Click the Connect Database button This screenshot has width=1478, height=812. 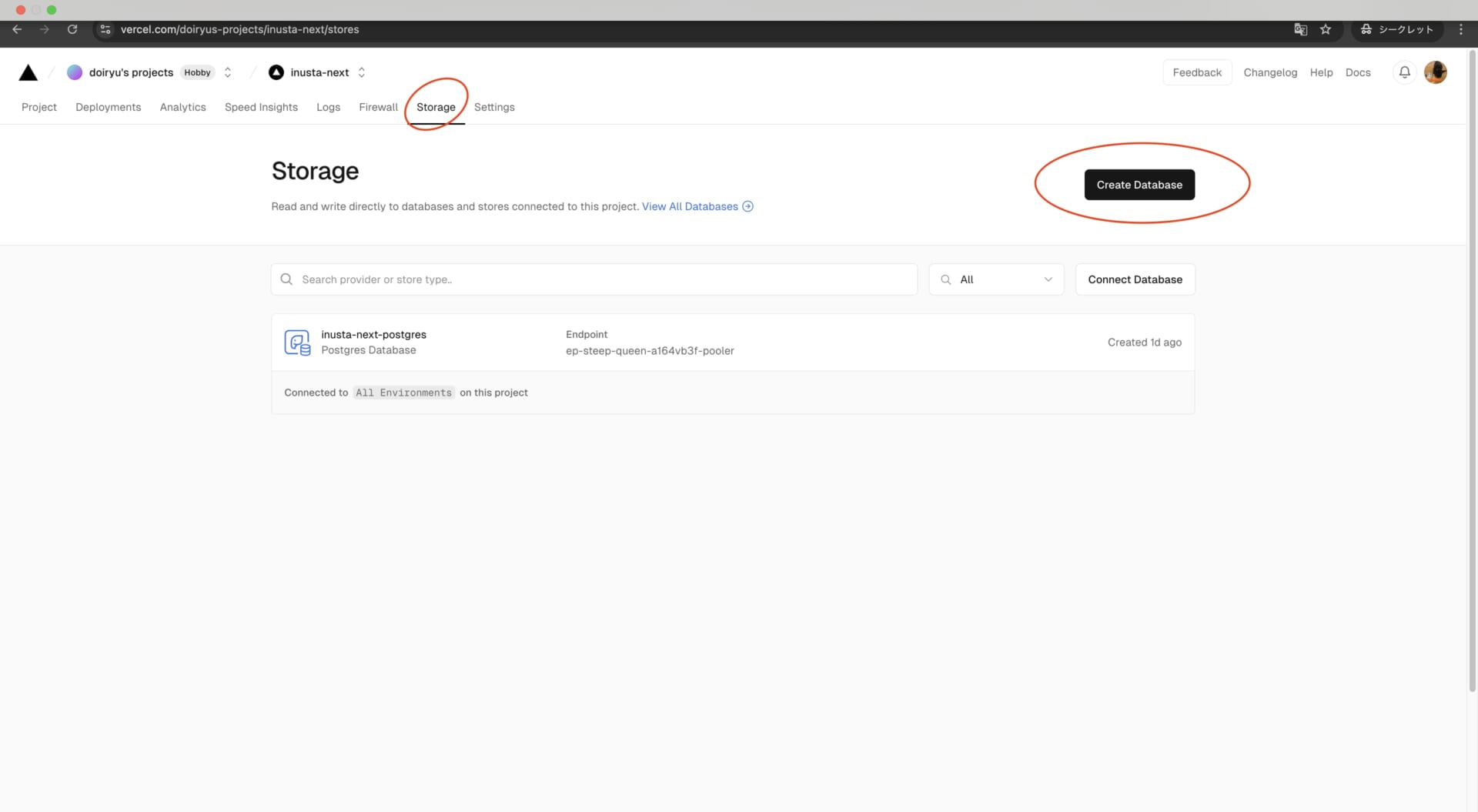click(1135, 279)
